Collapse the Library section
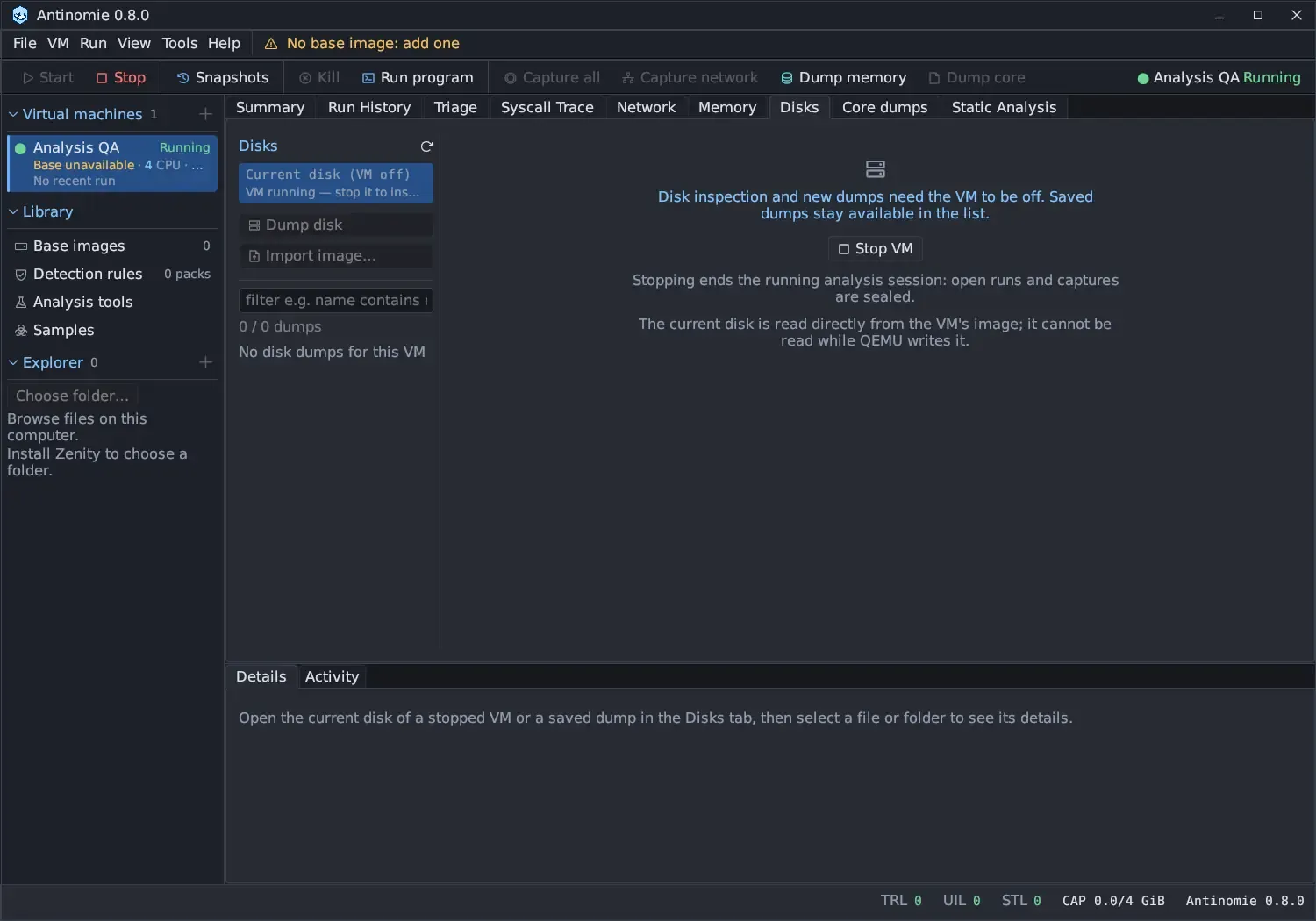The height and width of the screenshot is (921, 1316). (13, 211)
